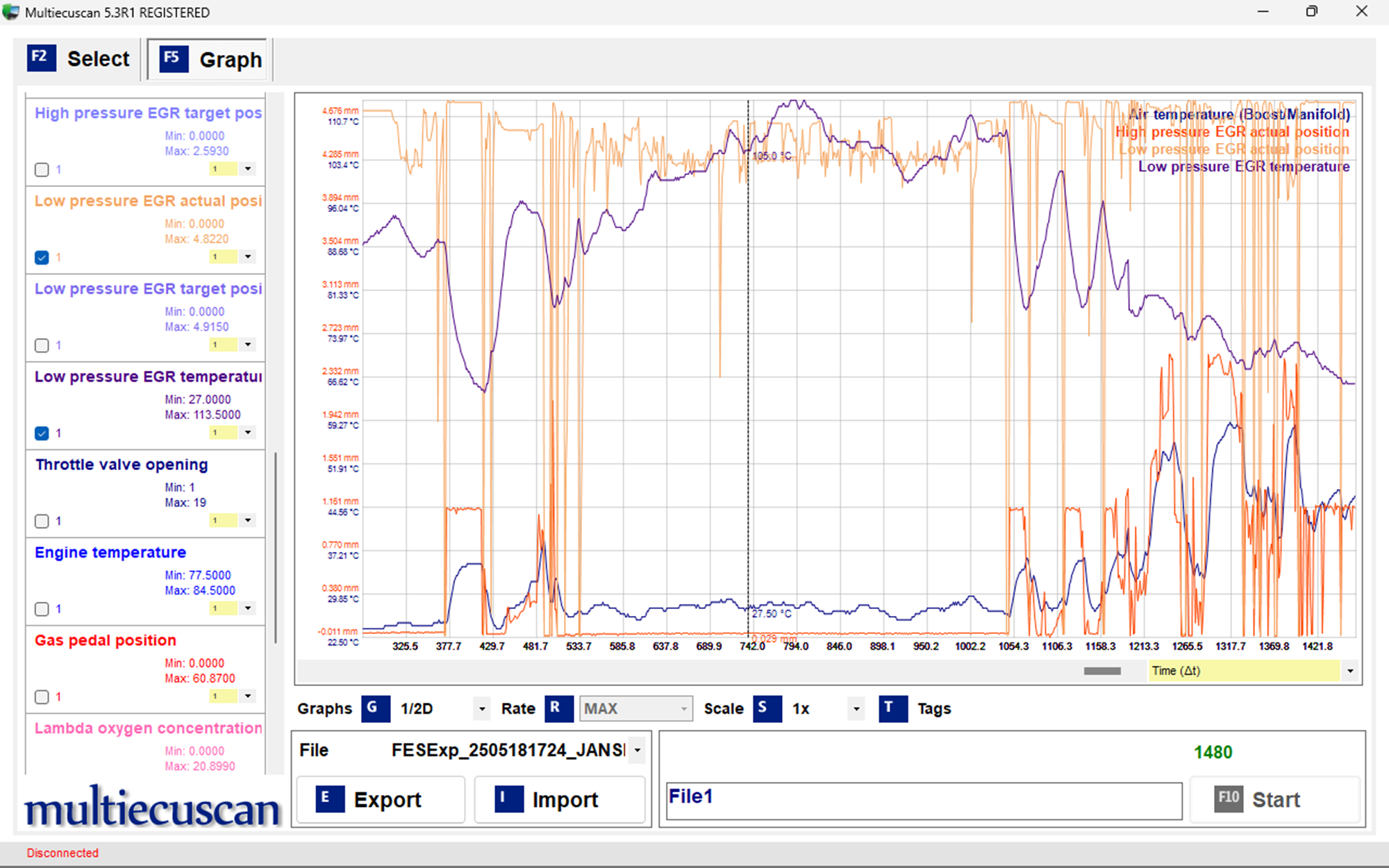
Task: Click the yellow axis swatch for Low pressure EGR actual
Action: (224, 257)
